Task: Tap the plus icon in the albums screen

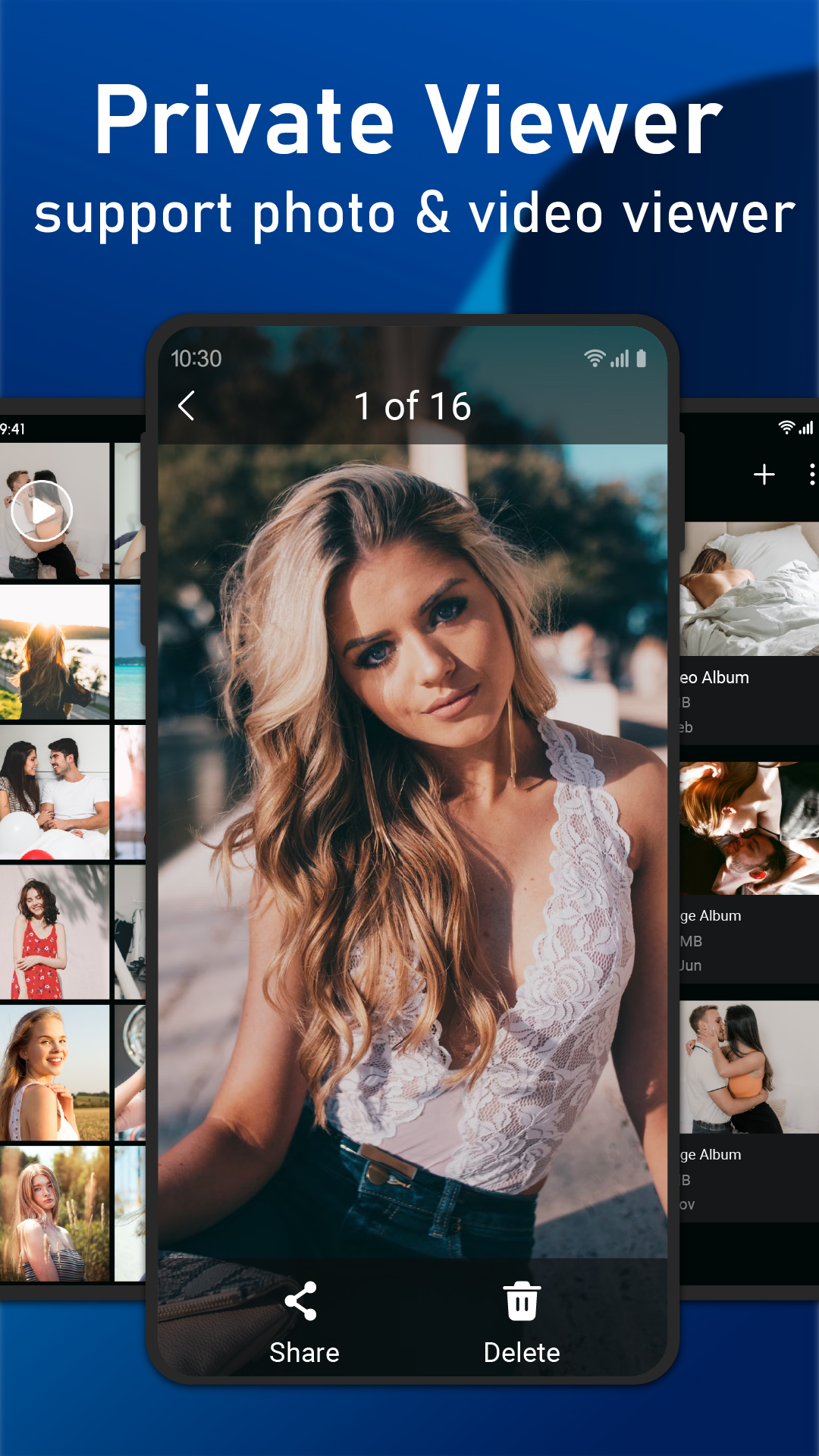Action: [x=764, y=475]
